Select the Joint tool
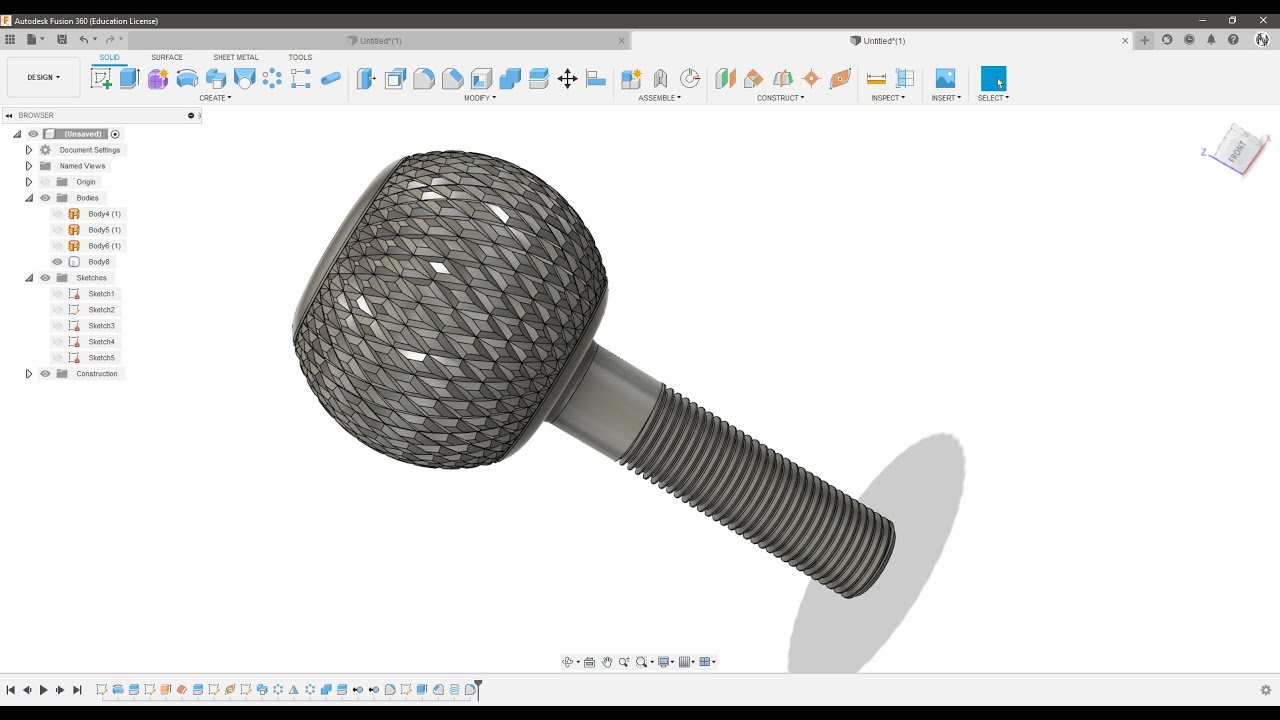The height and width of the screenshot is (720, 1280). [660, 79]
